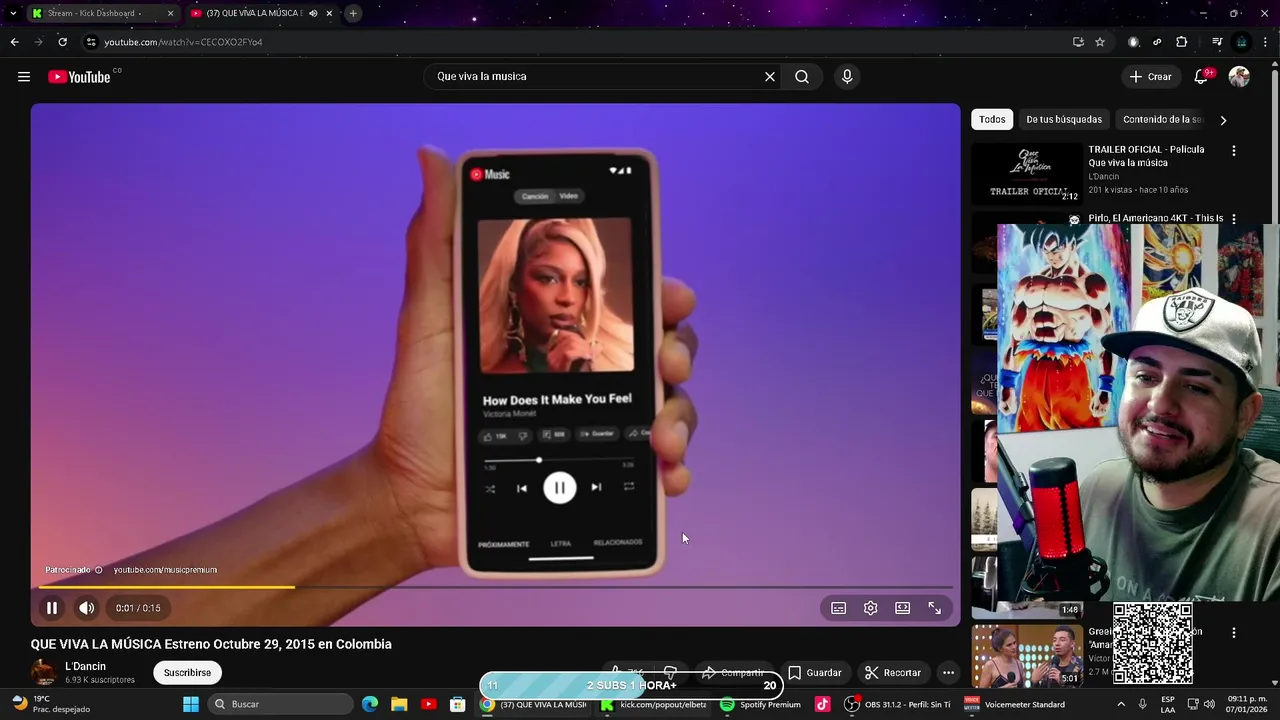Go back in browser history
The height and width of the screenshot is (720, 1280).
pos(14,42)
